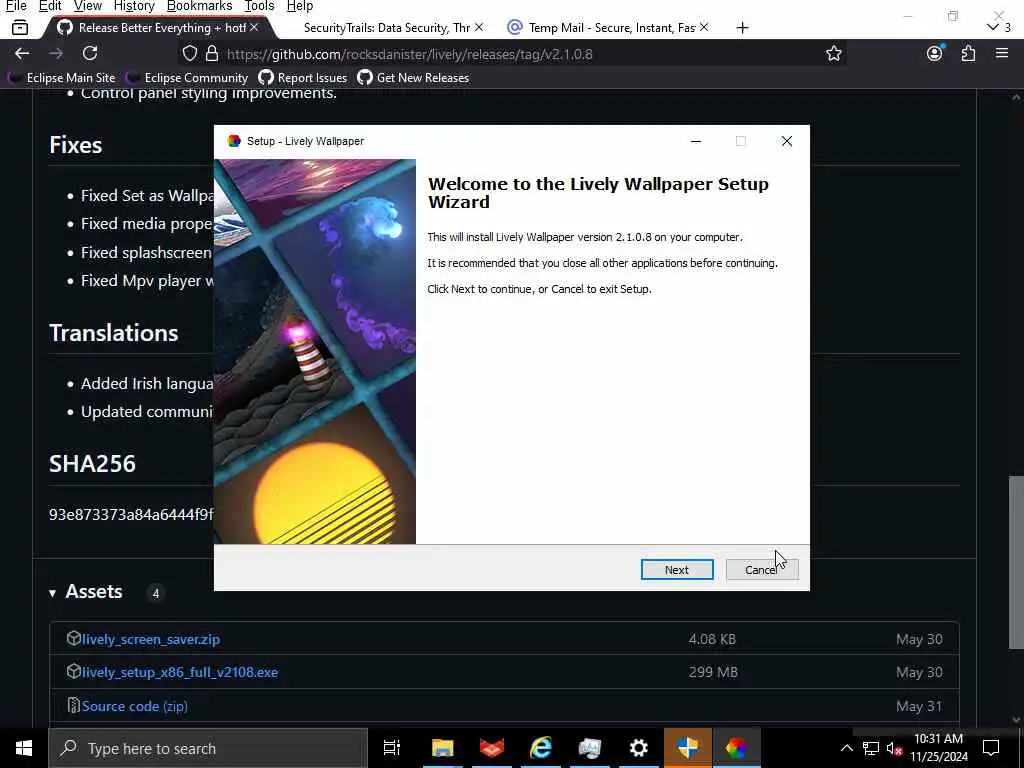
Task: Download Source code (zip)
Action: 135,706
